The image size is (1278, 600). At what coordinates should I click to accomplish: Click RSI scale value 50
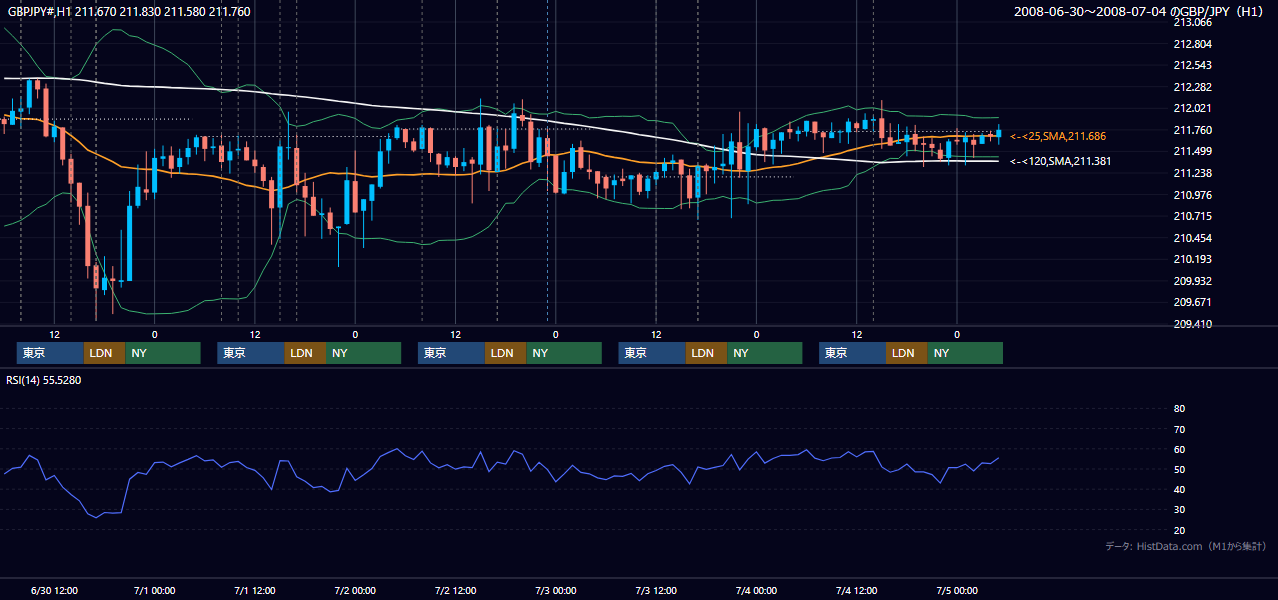point(1179,469)
